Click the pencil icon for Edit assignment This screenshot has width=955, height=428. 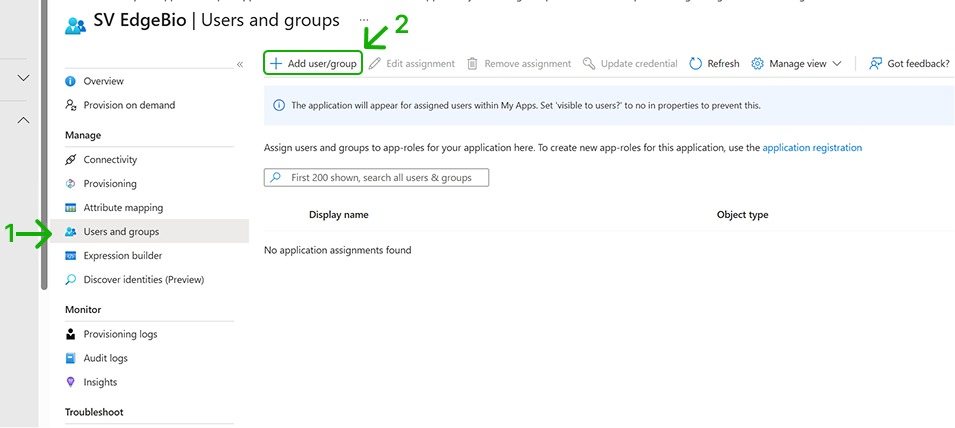pyautogui.click(x=375, y=63)
